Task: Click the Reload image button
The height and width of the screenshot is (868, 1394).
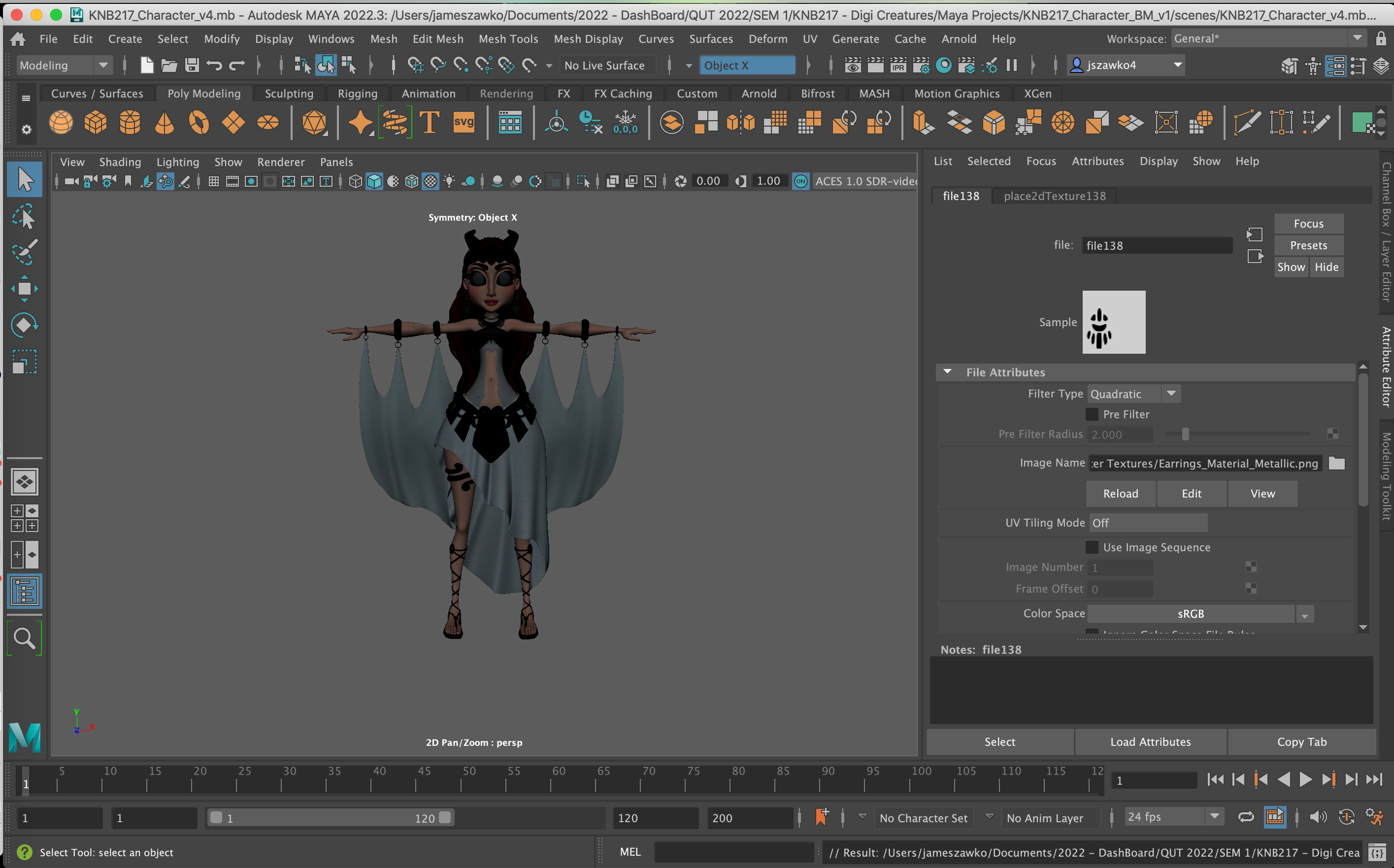Action: (x=1120, y=494)
